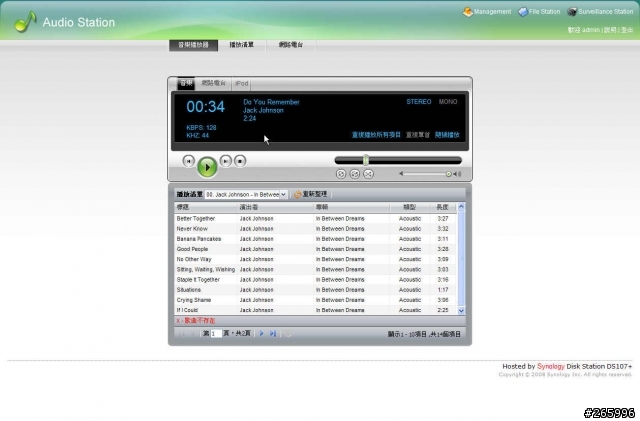This screenshot has height=421, width=640.
Task: Select song Staple It Together
Action: point(315,280)
